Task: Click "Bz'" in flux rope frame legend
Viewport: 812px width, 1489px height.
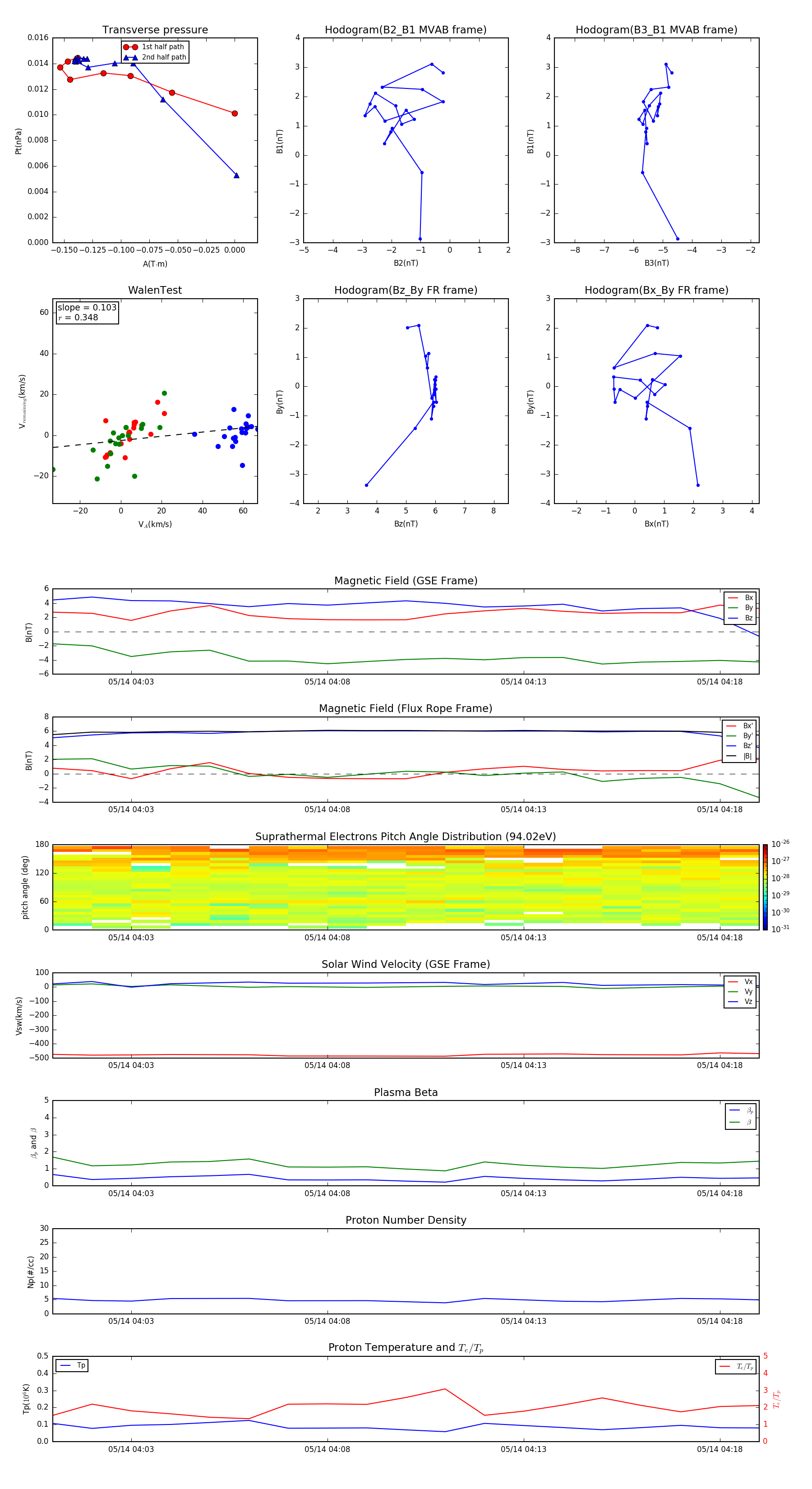Action: point(748,746)
